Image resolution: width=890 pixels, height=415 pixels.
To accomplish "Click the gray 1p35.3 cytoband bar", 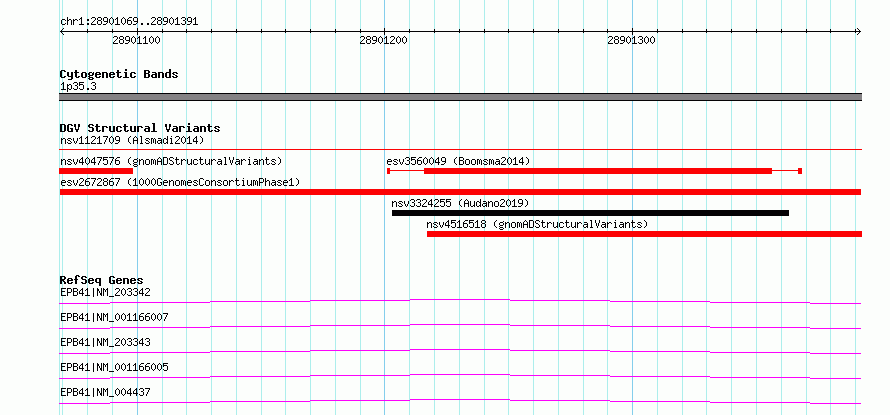I will click(x=460, y=97).
